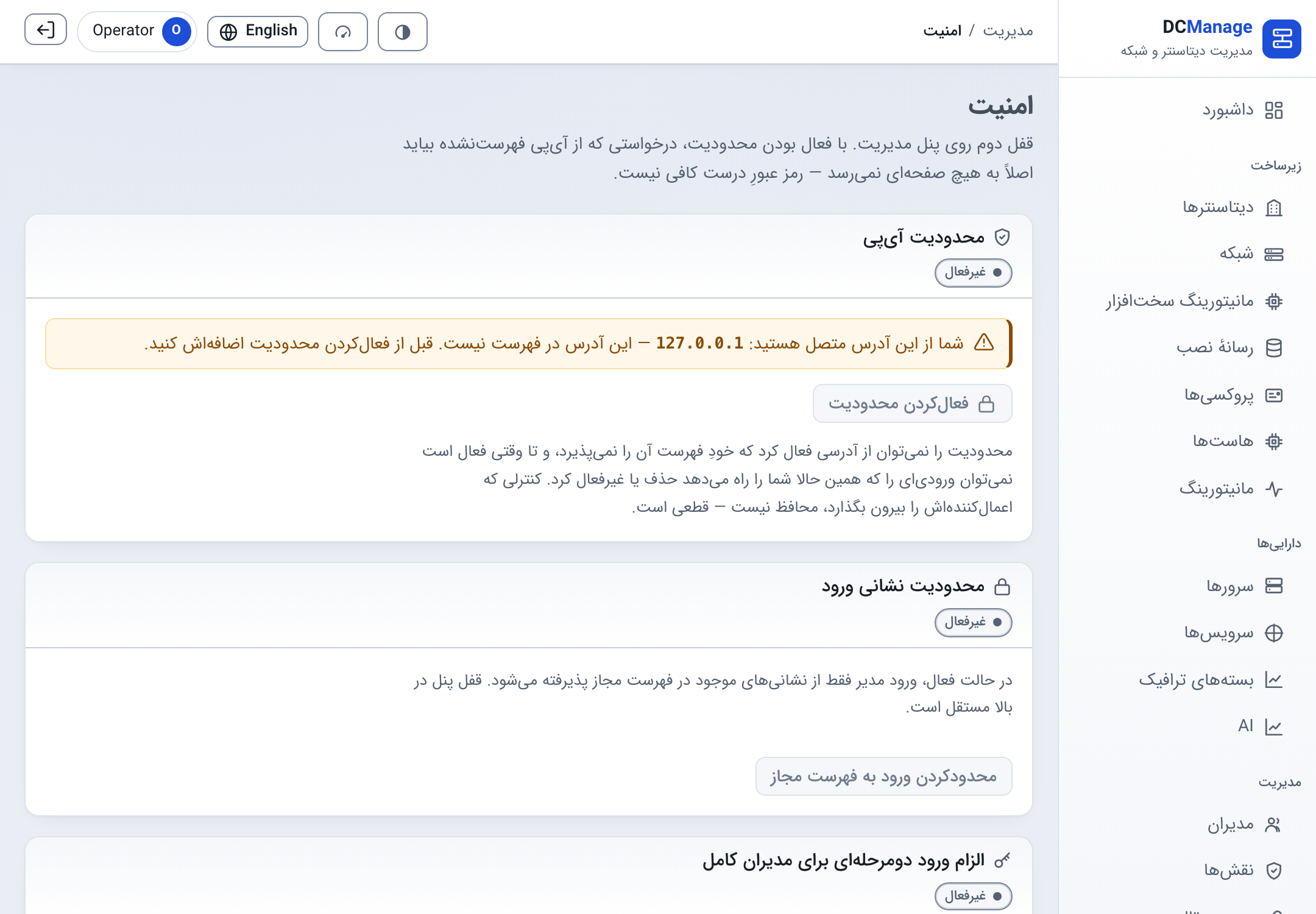Open the Operator user menu
Viewport: 1316px width, 914px height.
137,30
